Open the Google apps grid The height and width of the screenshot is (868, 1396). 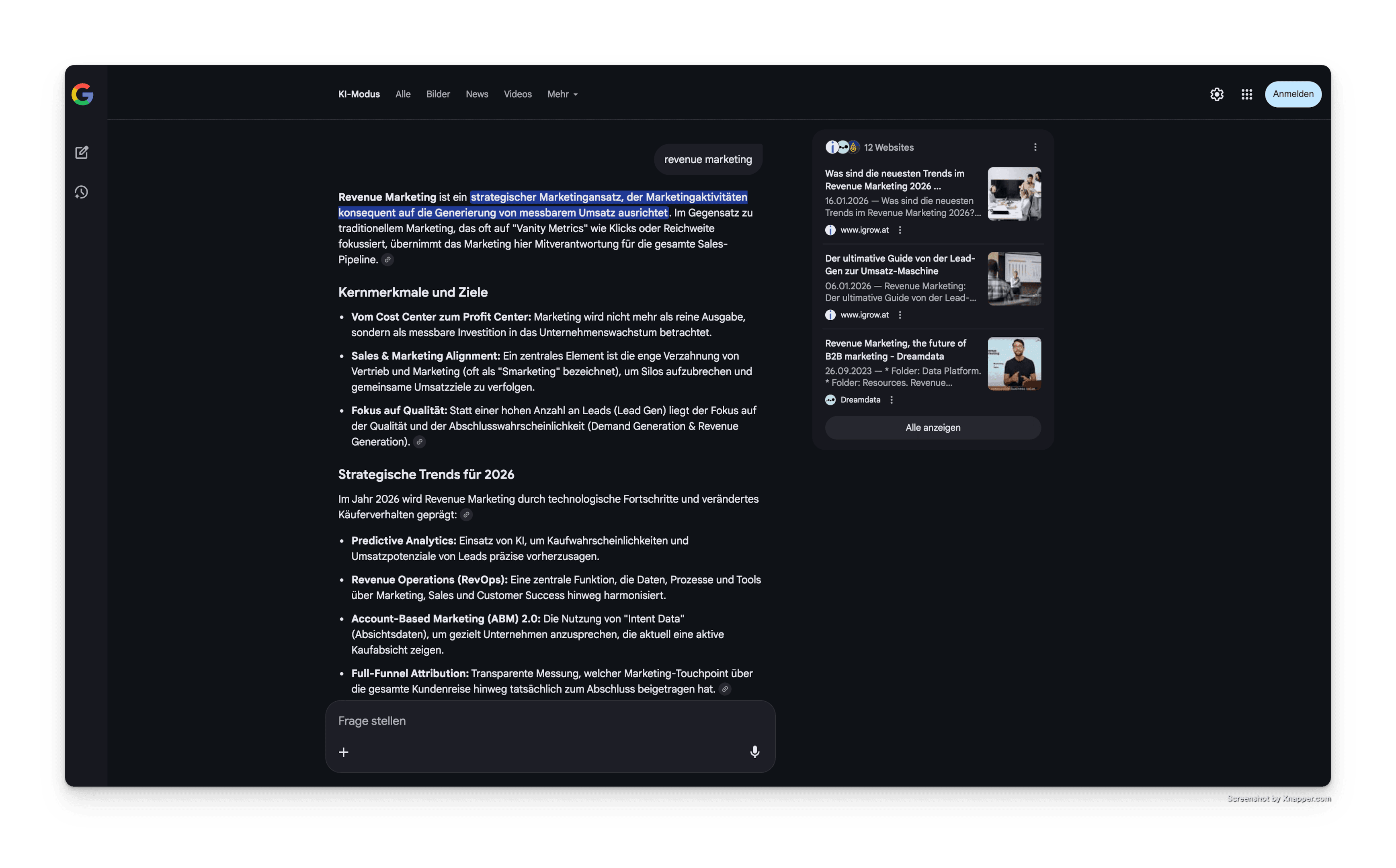(1246, 94)
